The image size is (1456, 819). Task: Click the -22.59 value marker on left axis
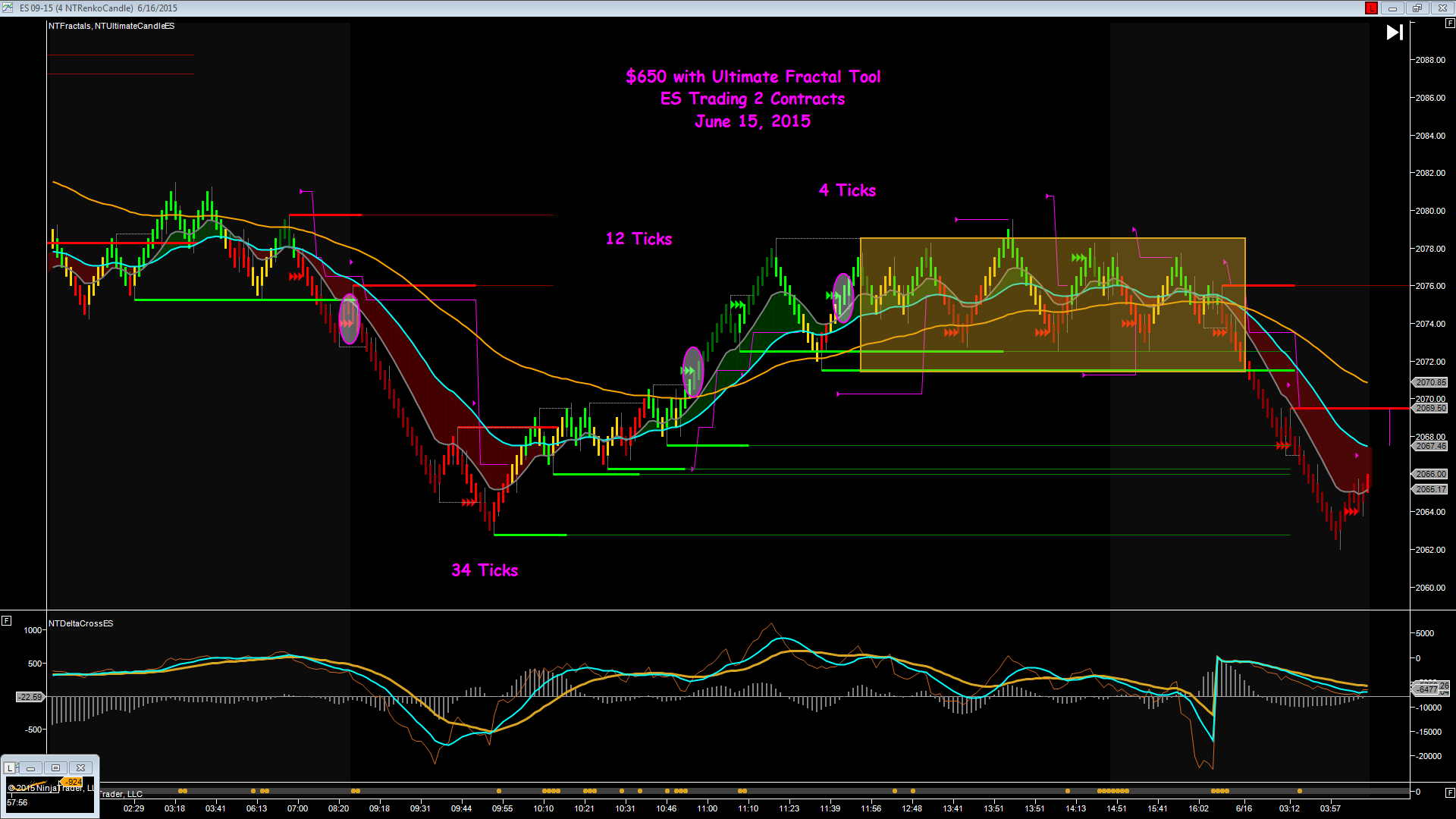click(x=30, y=698)
